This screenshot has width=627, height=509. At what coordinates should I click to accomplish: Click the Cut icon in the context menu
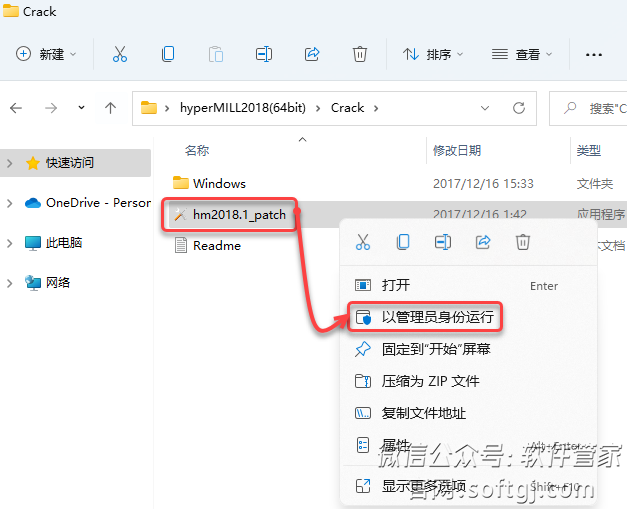pos(363,242)
